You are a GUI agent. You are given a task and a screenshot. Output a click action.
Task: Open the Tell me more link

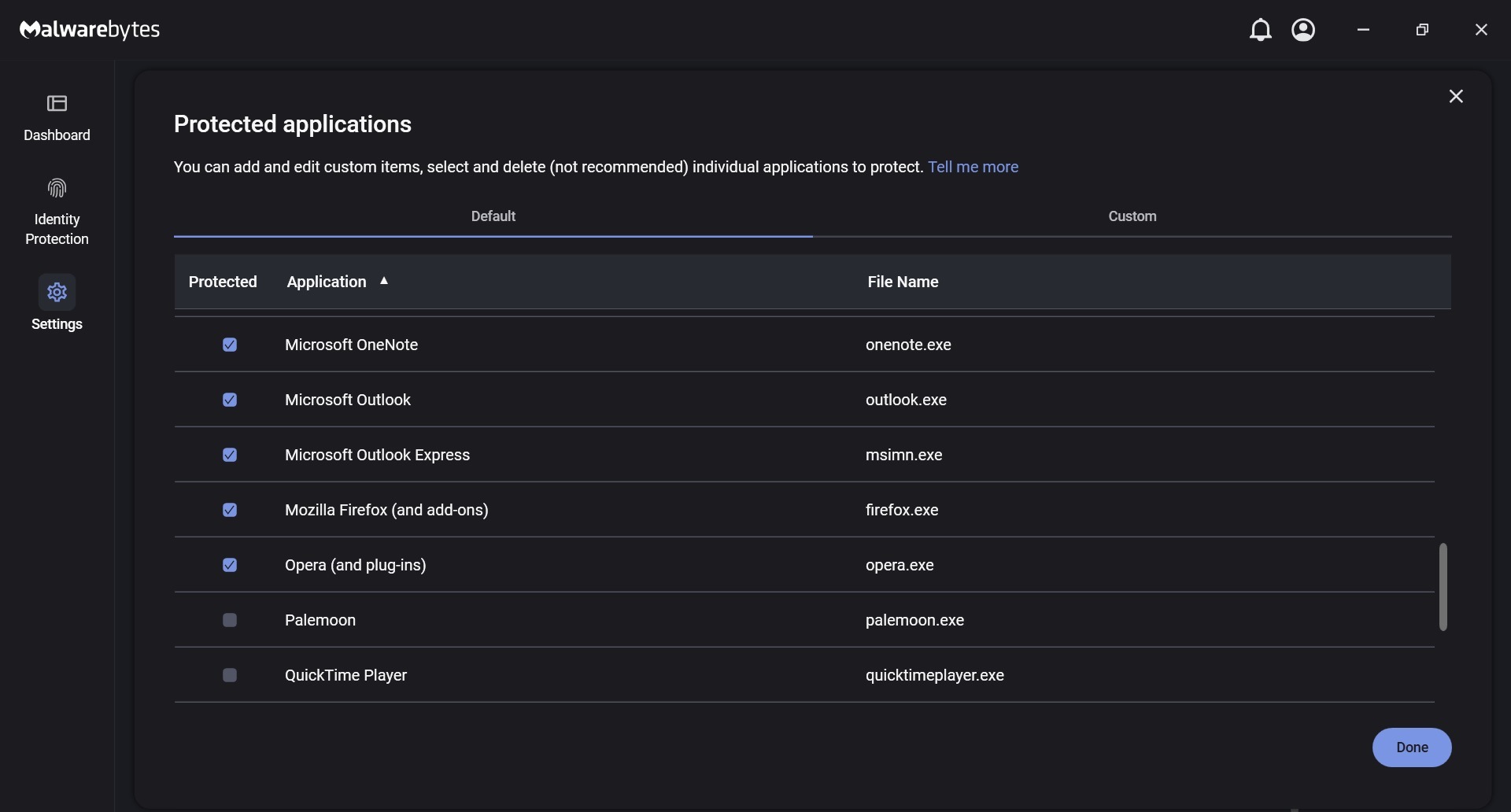pos(973,167)
